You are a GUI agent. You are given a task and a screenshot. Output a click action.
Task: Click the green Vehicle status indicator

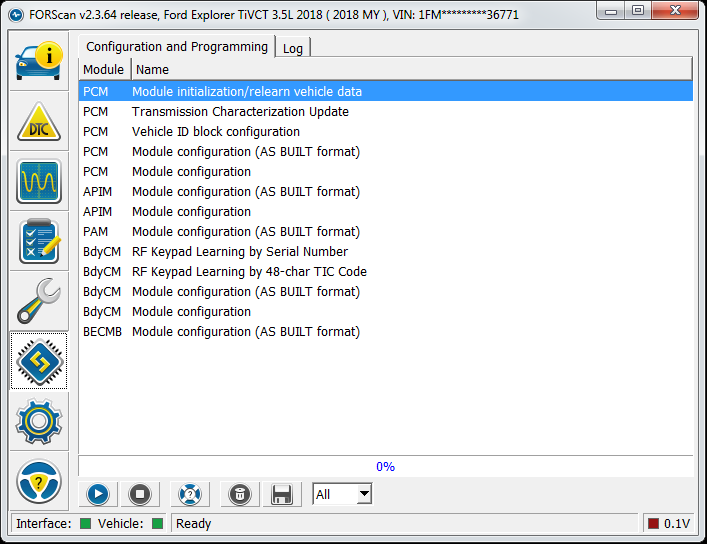click(x=157, y=523)
